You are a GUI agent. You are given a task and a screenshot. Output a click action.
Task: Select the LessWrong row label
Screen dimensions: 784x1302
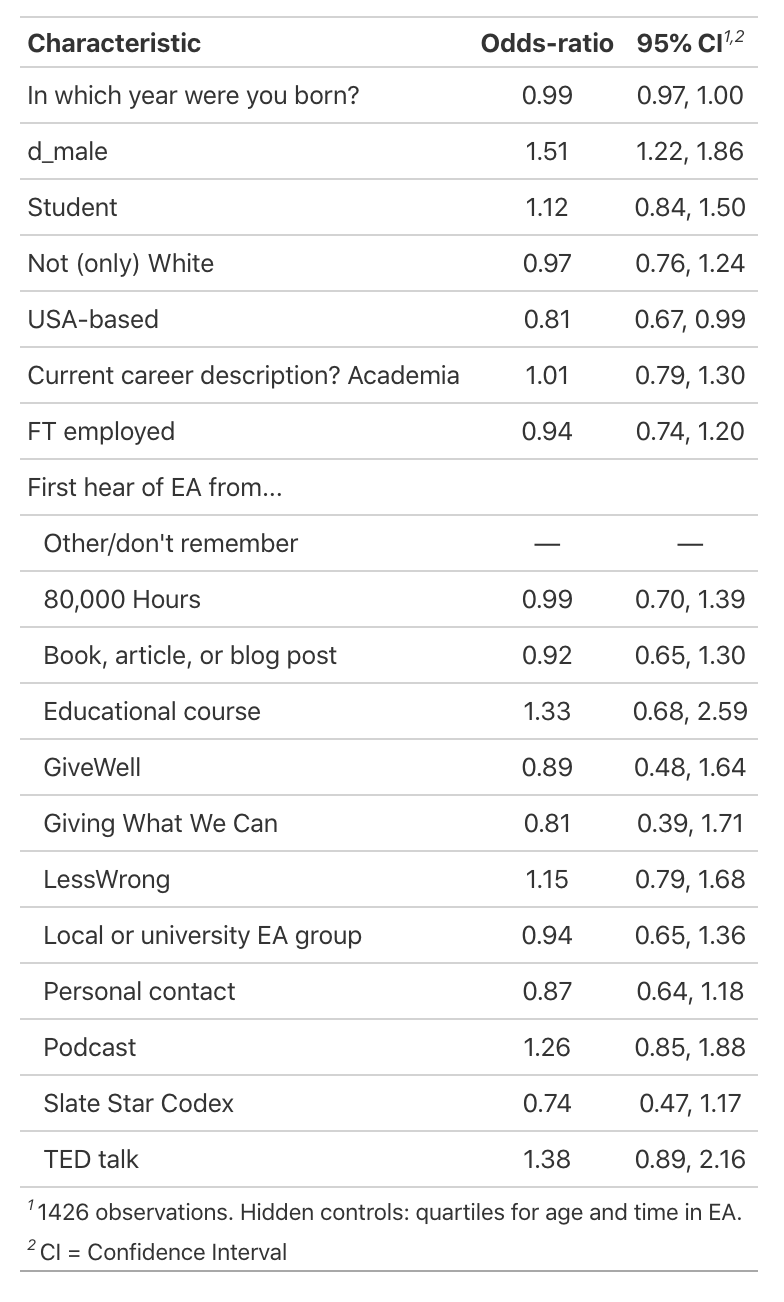click(107, 879)
